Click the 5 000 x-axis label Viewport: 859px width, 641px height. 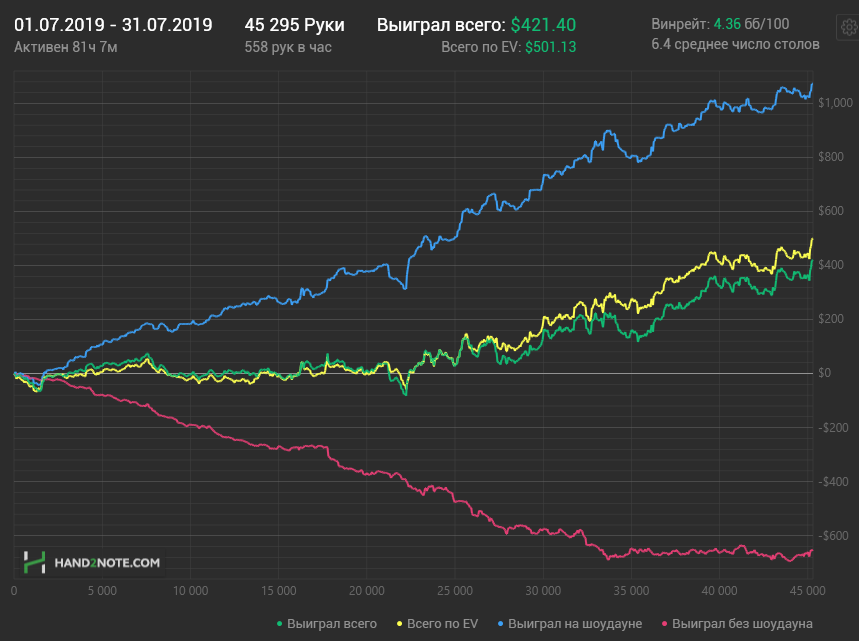(x=102, y=591)
